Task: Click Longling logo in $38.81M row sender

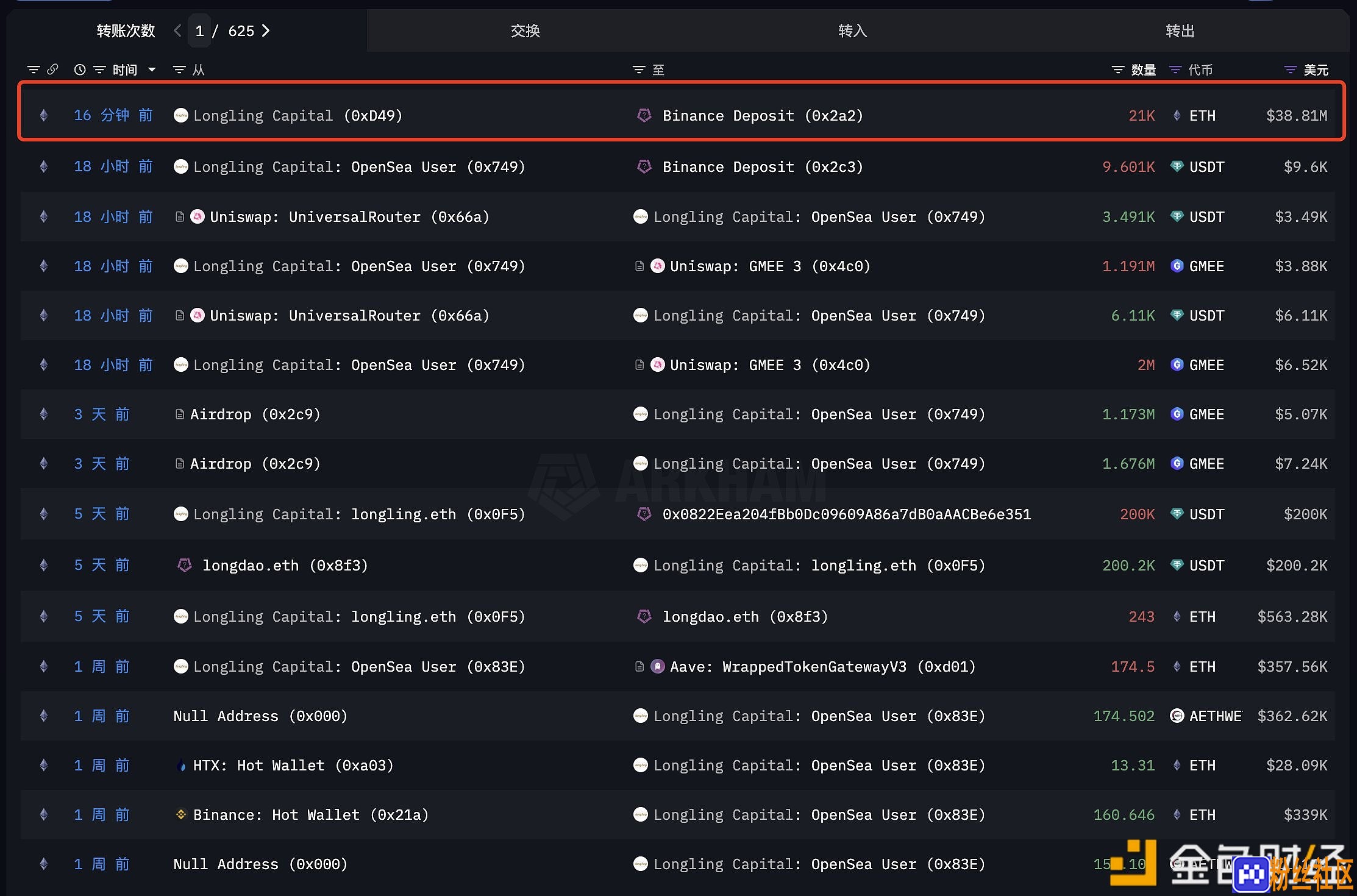Action: coord(181,115)
